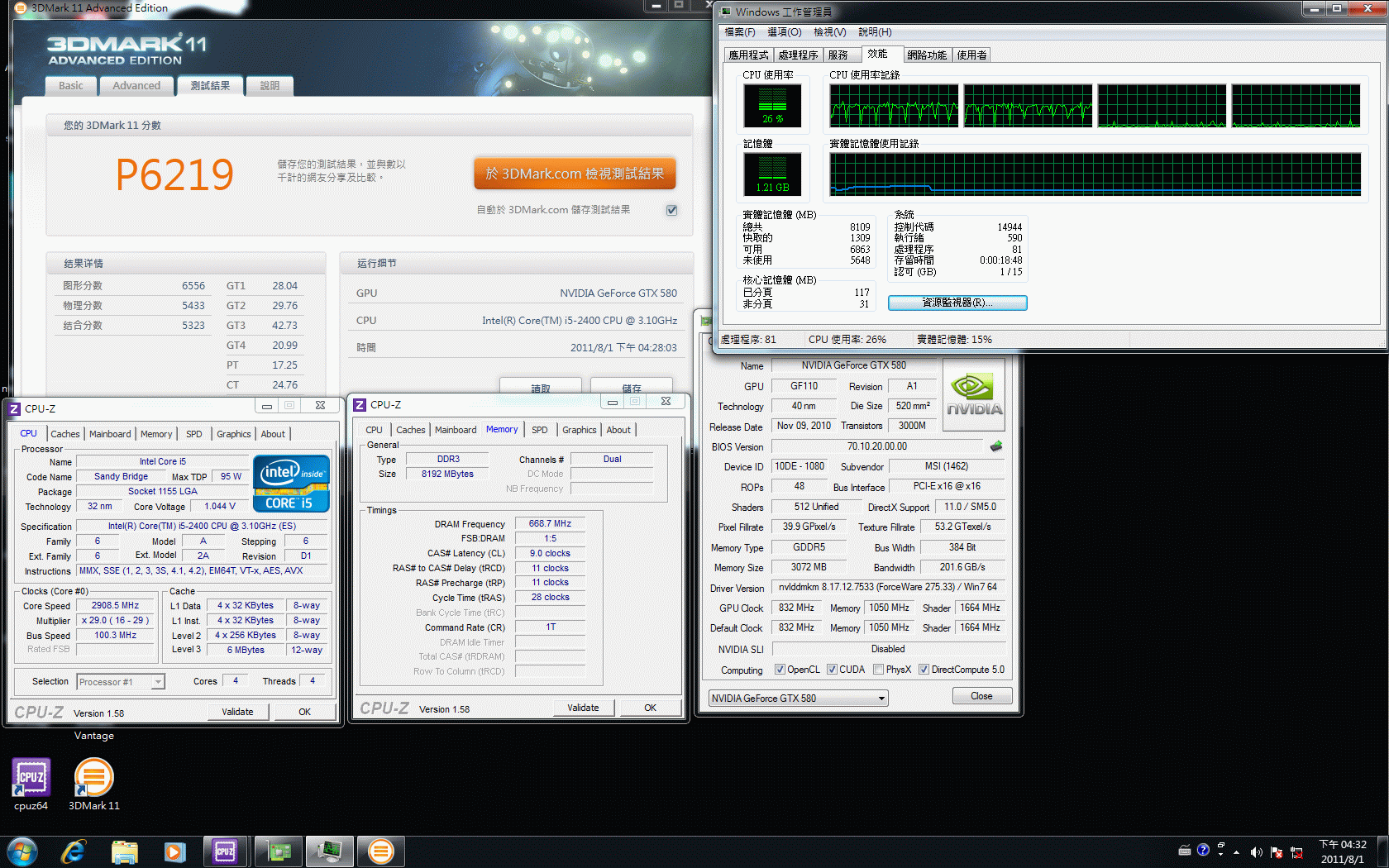The image size is (1389, 868).
Task: Open Caches tab in left CPU-Z window
Action: pos(65,434)
